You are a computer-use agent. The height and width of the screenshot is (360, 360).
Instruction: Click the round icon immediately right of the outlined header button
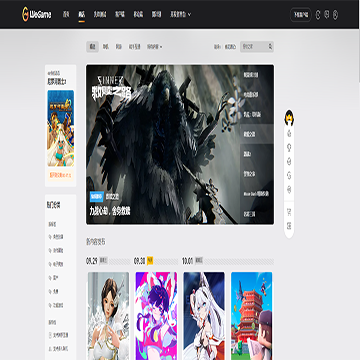coord(318,15)
